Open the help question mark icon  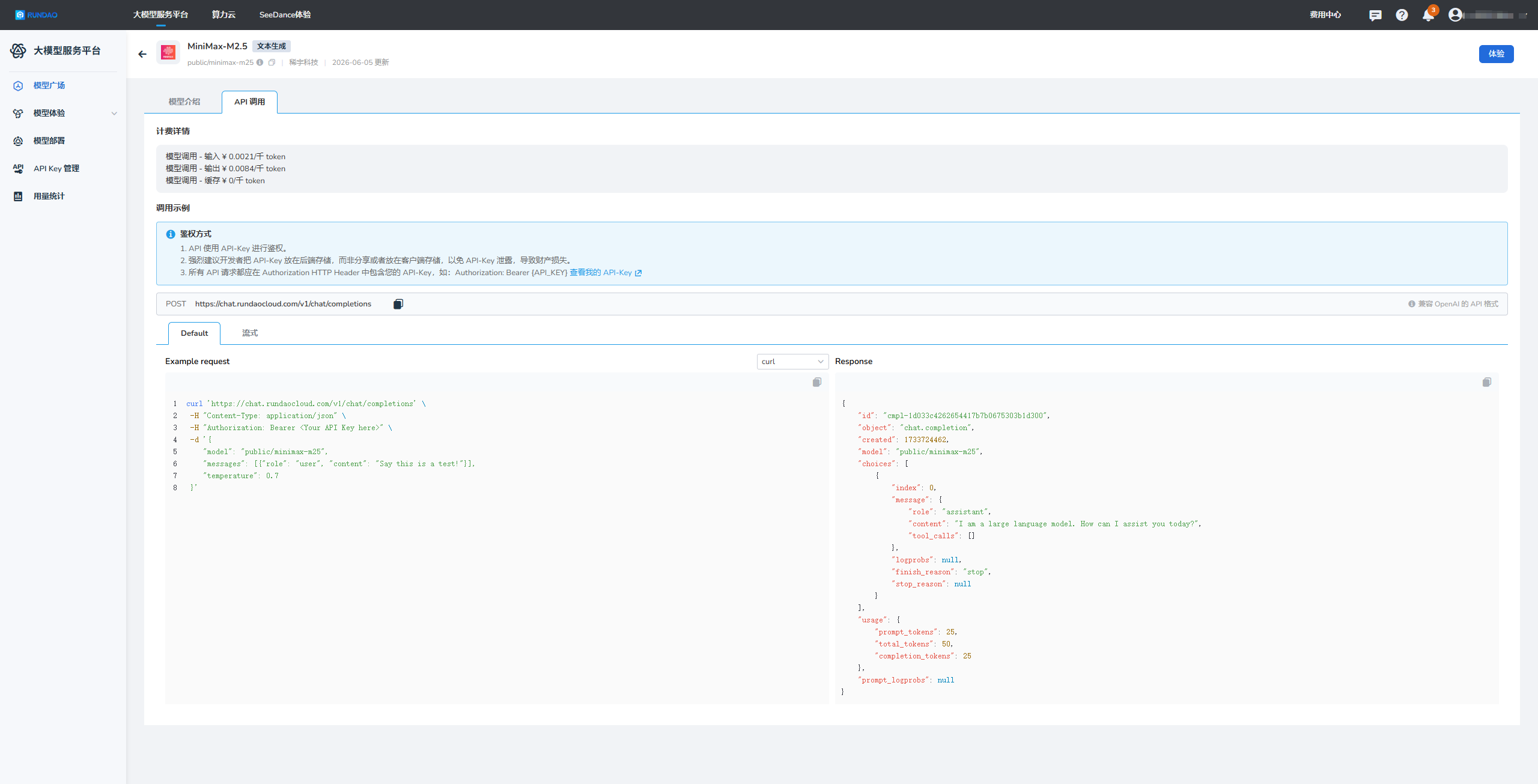coord(1402,15)
